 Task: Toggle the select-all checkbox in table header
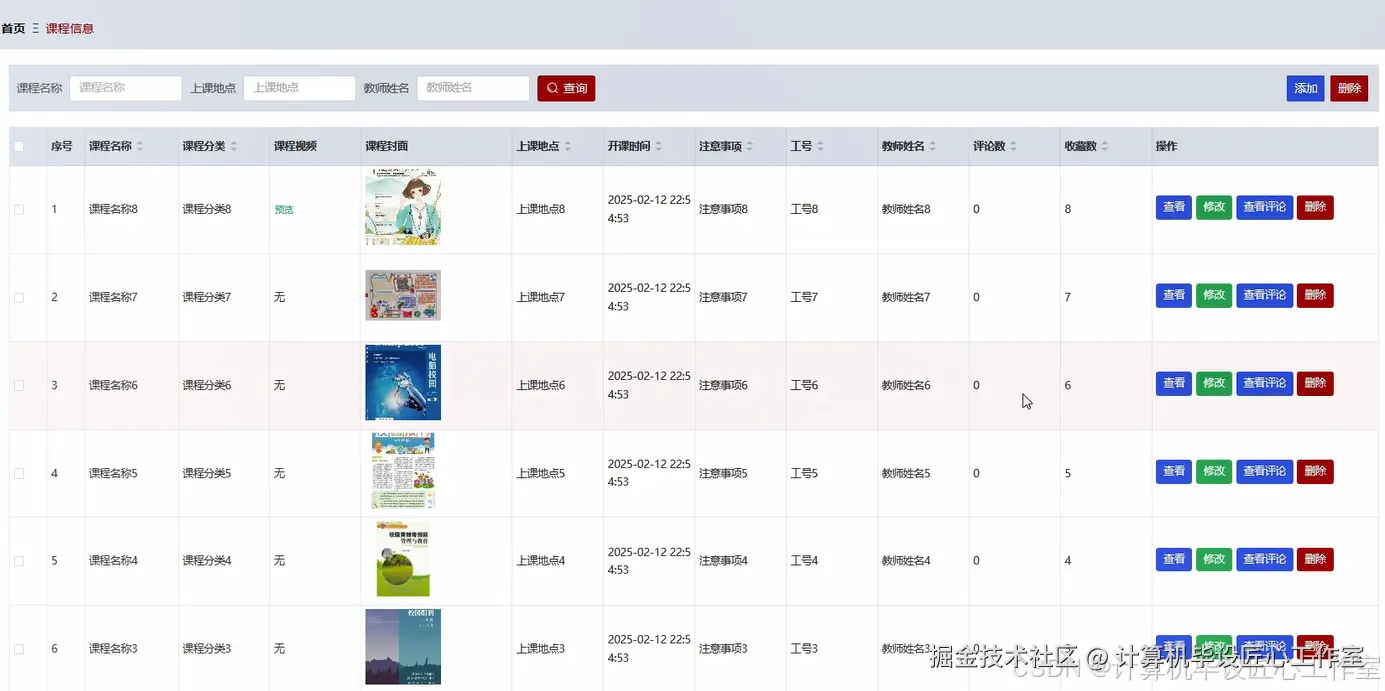(18, 145)
